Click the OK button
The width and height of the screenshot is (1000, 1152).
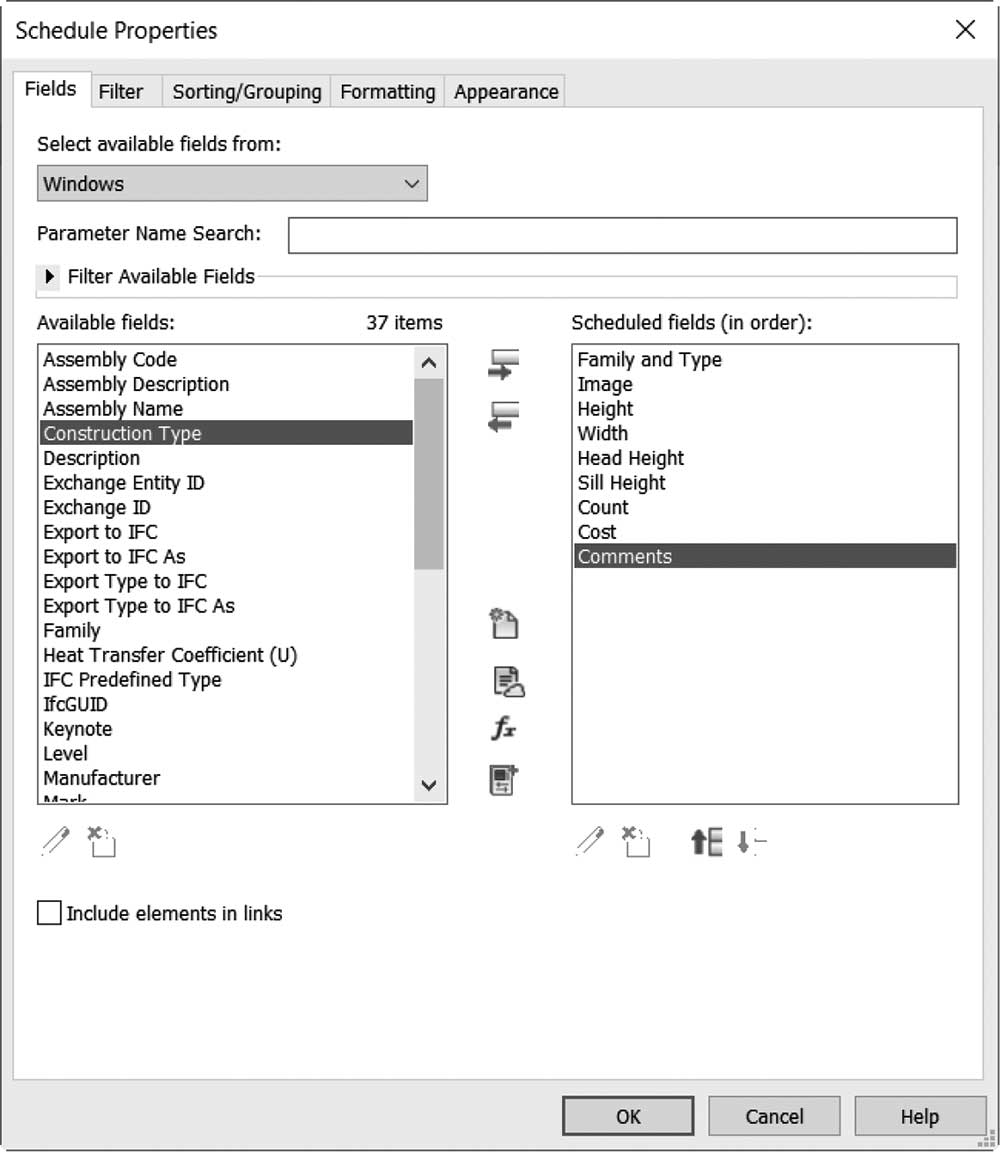click(628, 1117)
